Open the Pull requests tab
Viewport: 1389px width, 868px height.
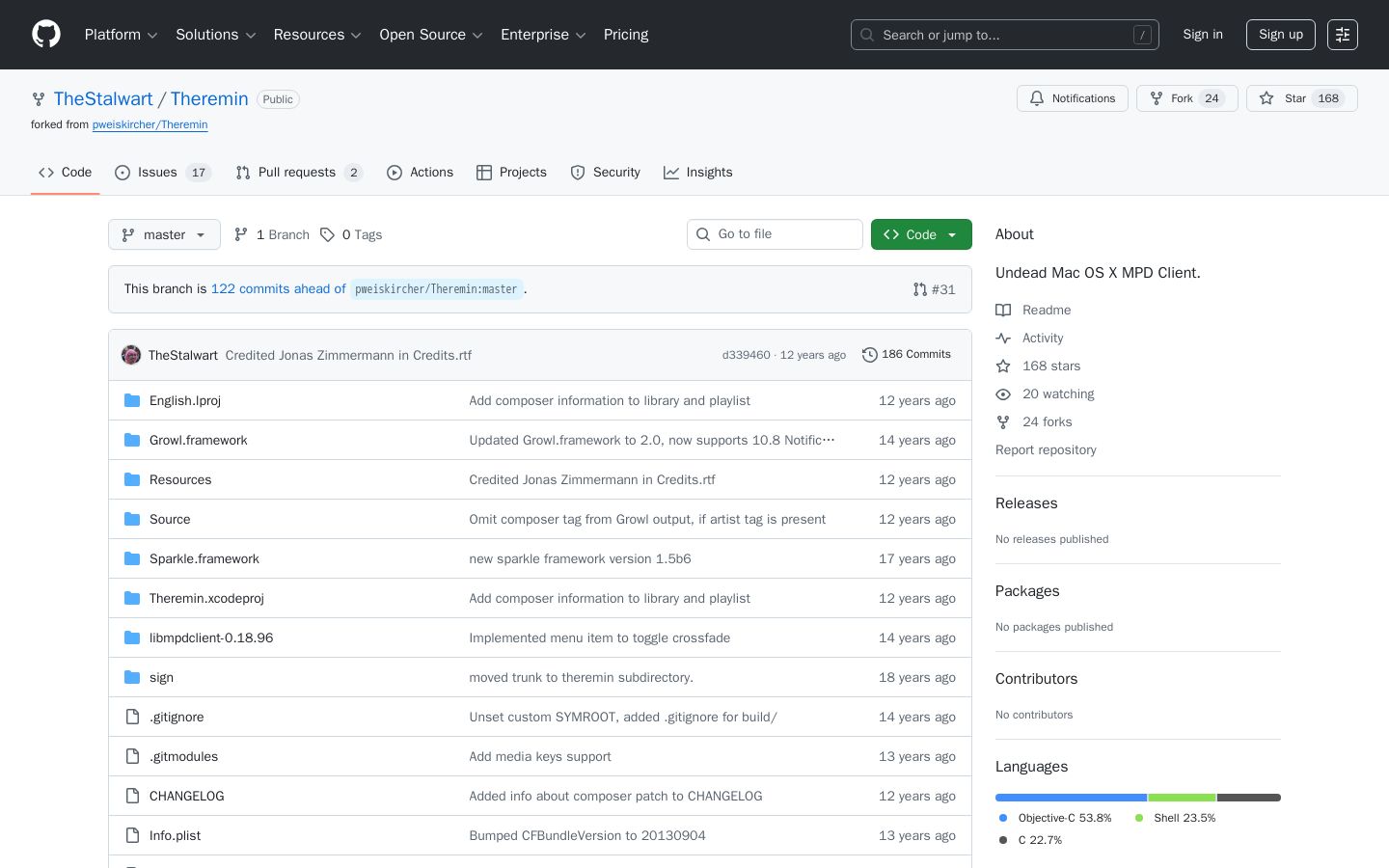pos(299,173)
